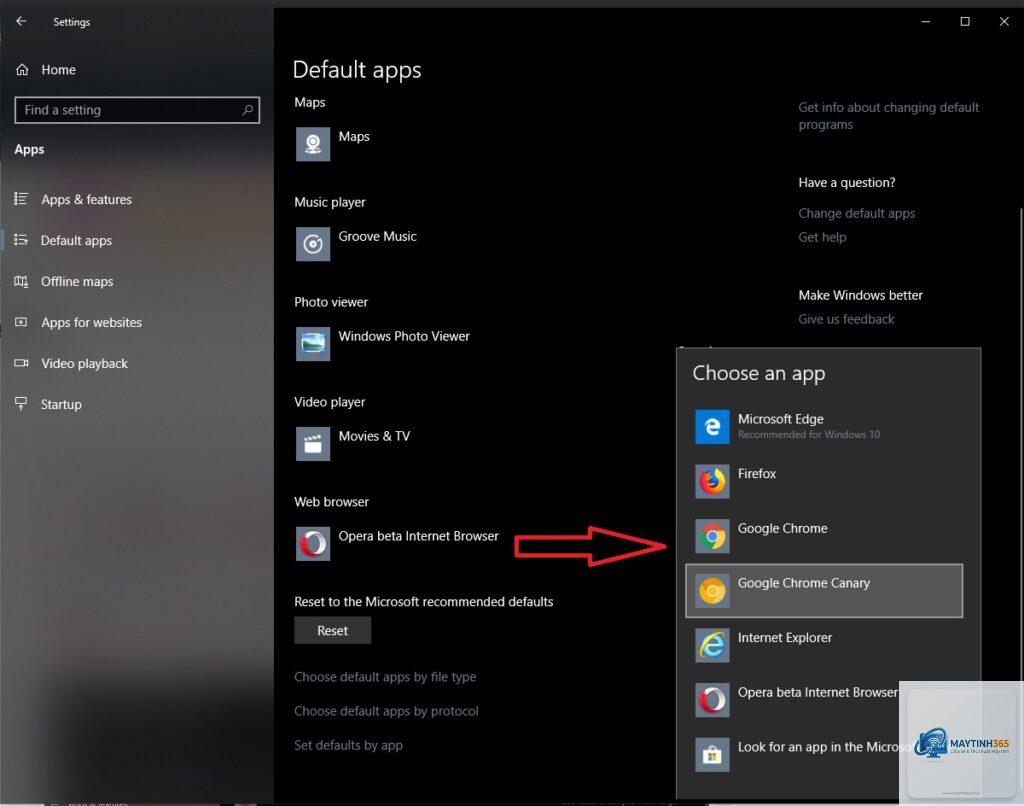This screenshot has width=1024, height=806.
Task: Click the Internet Explorer icon
Action: 712,645
